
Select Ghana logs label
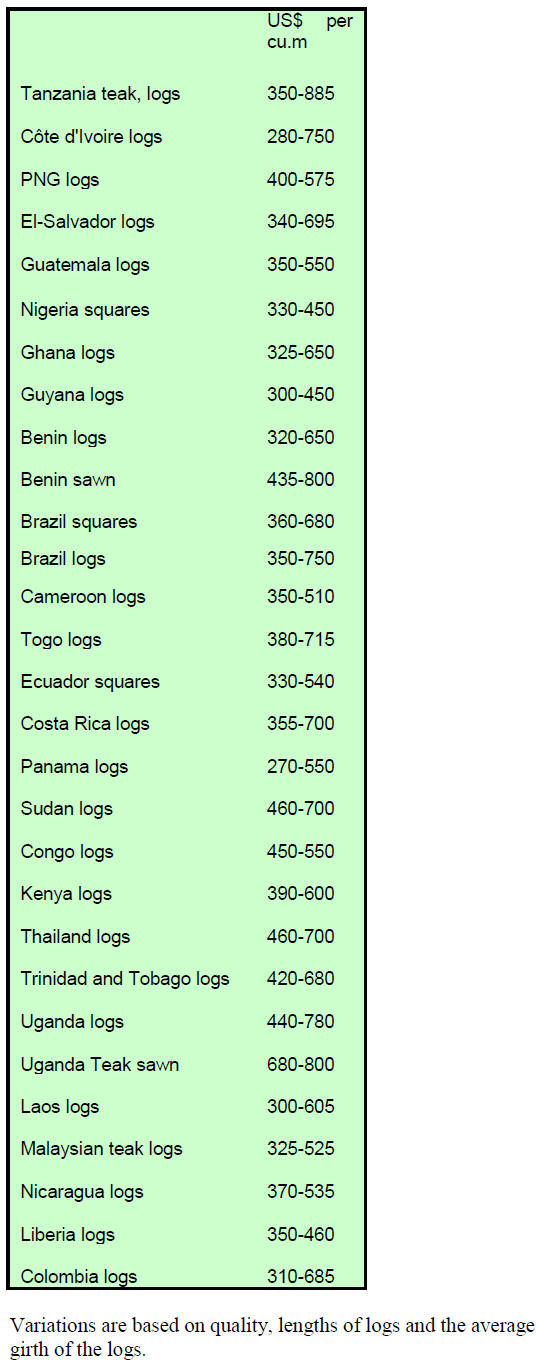tap(68, 353)
